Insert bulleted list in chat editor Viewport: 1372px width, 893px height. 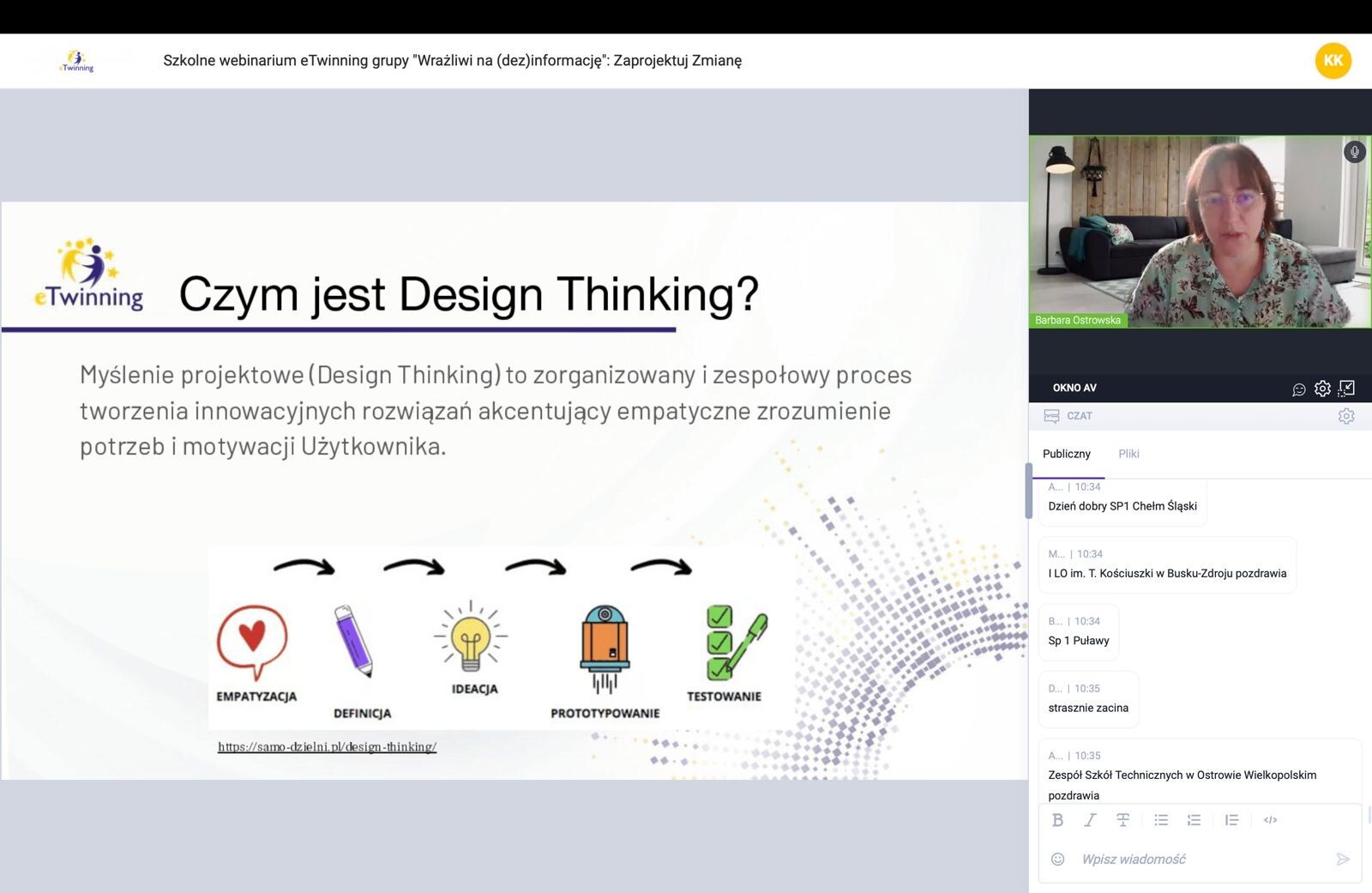click(x=1161, y=820)
